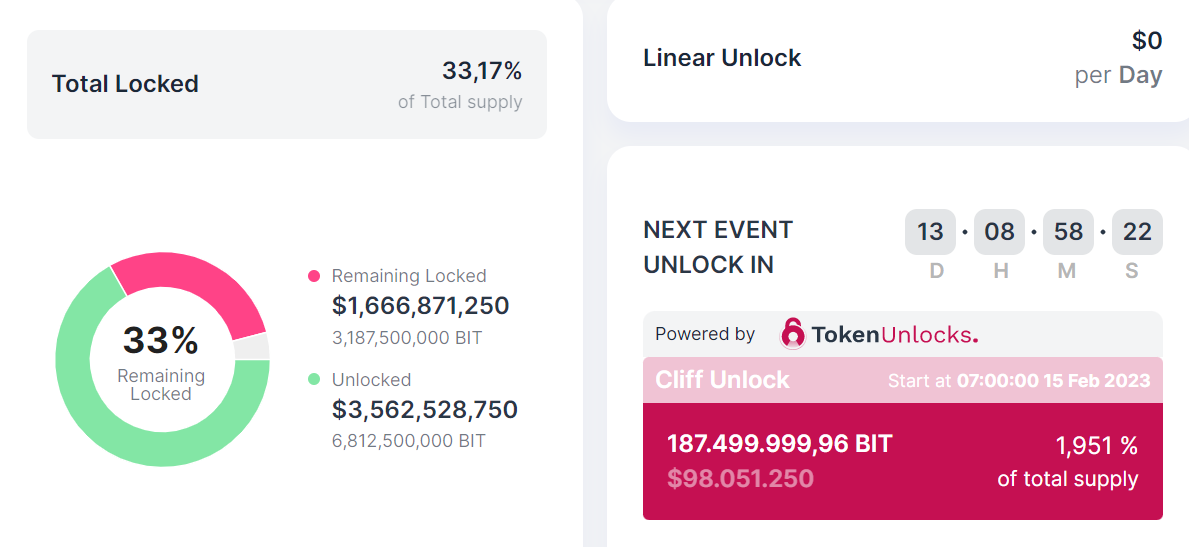Click the days countdown box showing 13
The image size is (1189, 547).
click(x=930, y=232)
